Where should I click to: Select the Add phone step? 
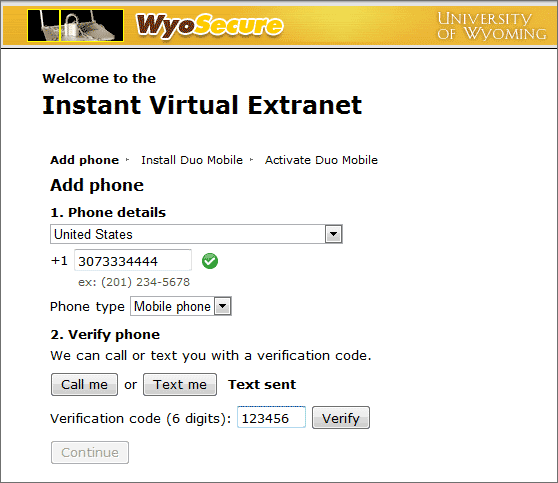pos(85,160)
